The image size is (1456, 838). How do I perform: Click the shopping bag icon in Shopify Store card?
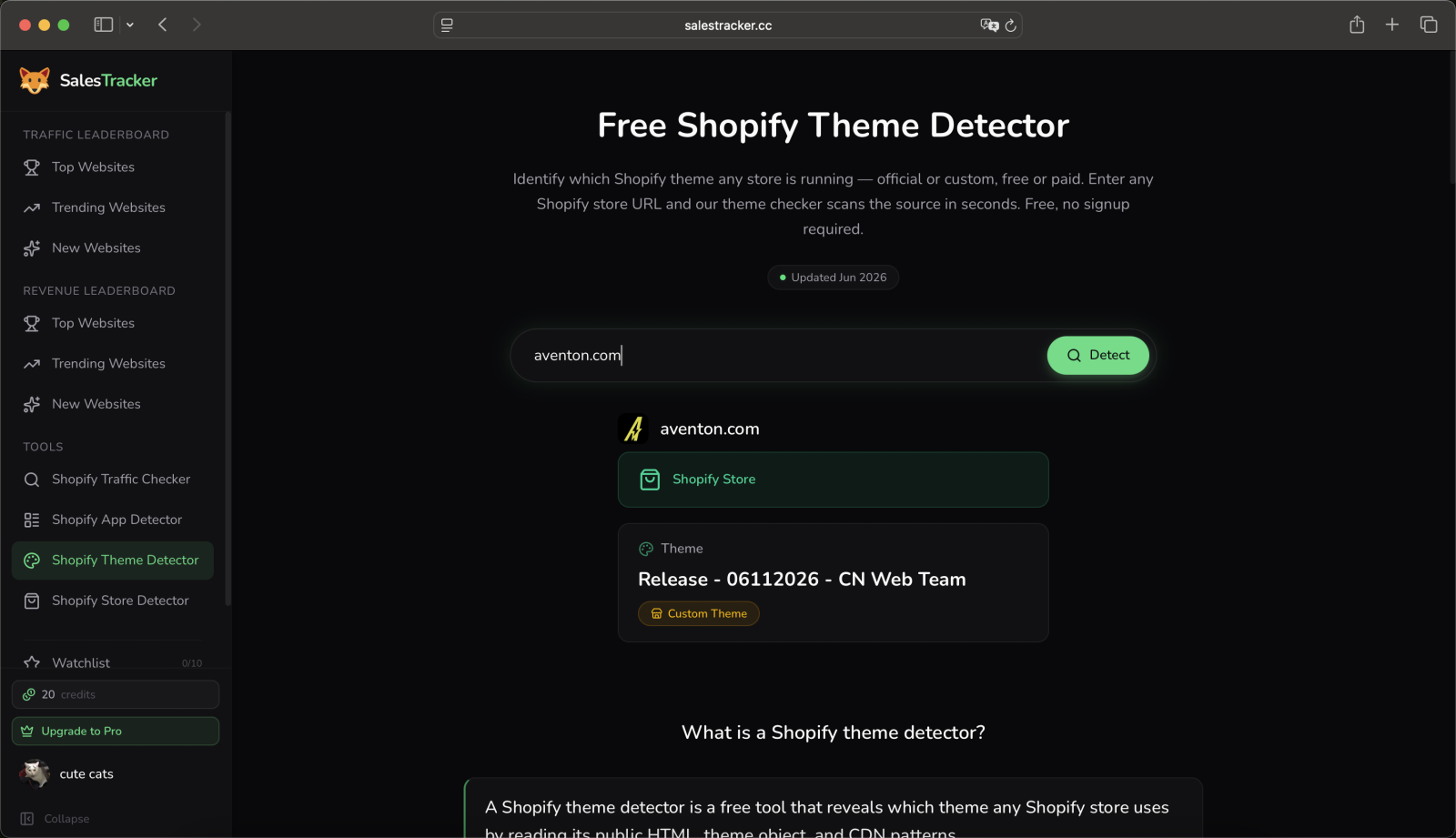point(650,480)
